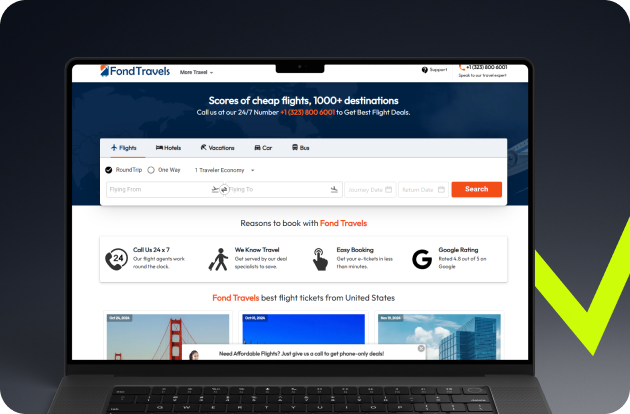Click the Google Rating G icon

pyautogui.click(x=421, y=260)
